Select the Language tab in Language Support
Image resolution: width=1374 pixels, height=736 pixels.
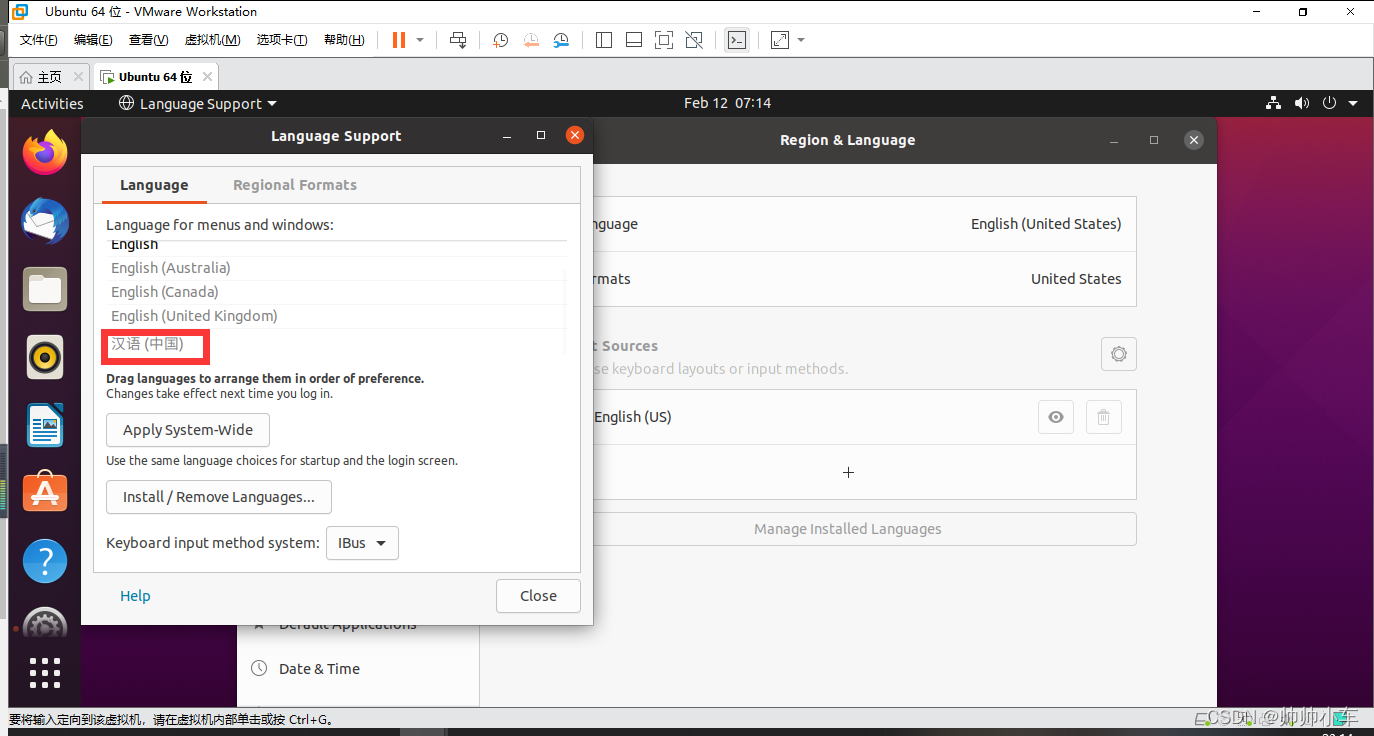tap(154, 185)
